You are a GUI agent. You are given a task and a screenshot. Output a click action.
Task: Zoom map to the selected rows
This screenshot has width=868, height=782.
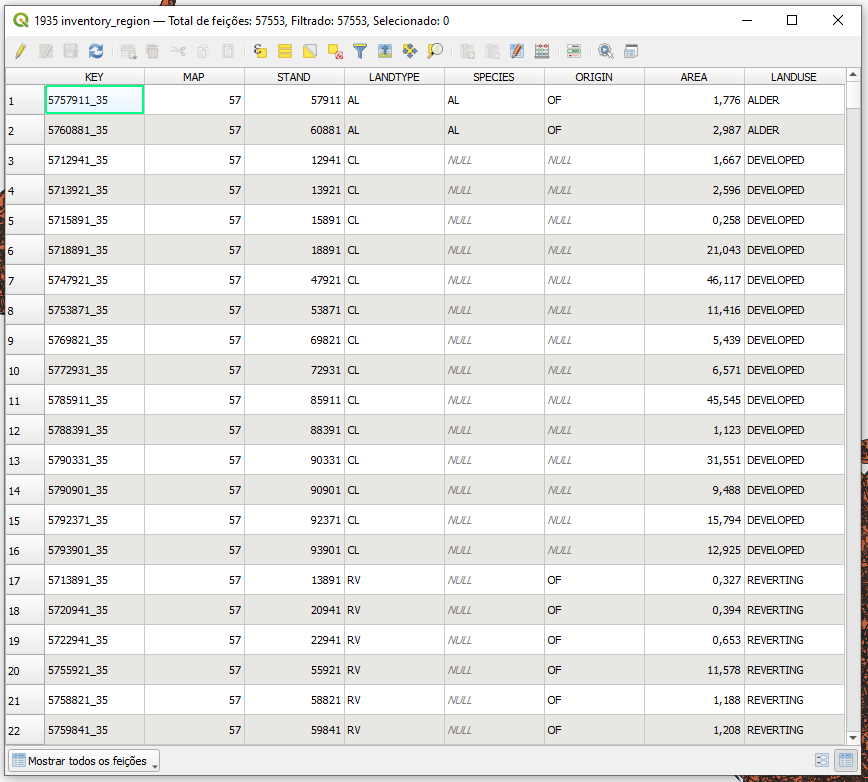(435, 51)
